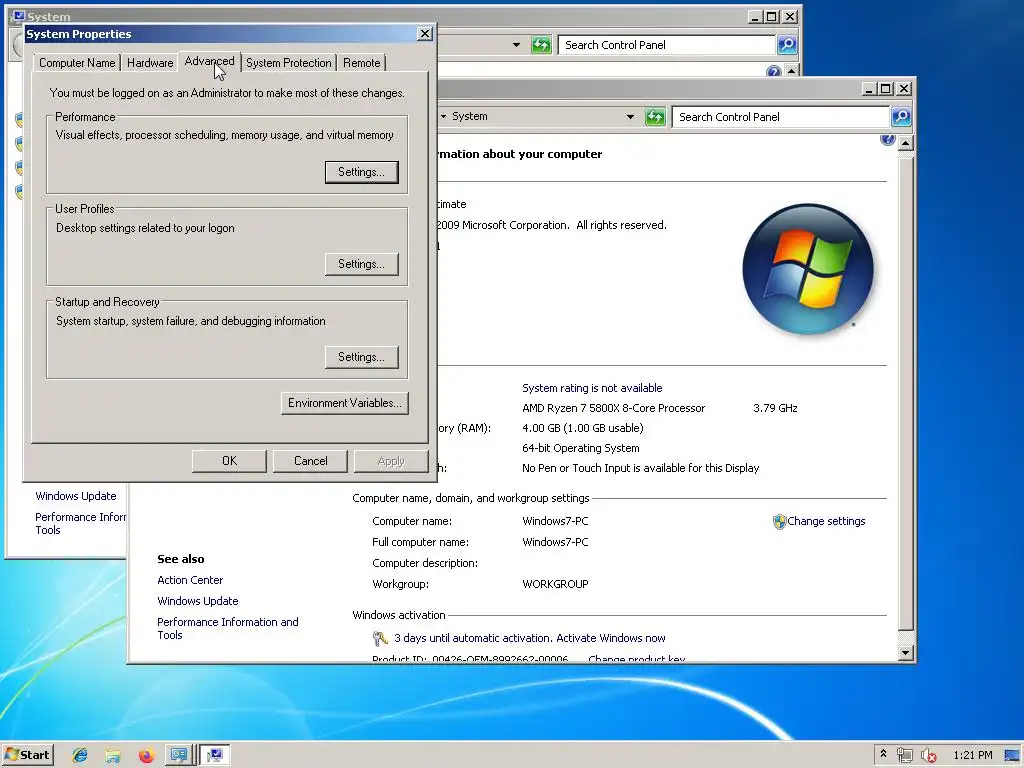The height and width of the screenshot is (768, 1024).
Task: Cancel the System Properties dialog
Action: (x=310, y=460)
